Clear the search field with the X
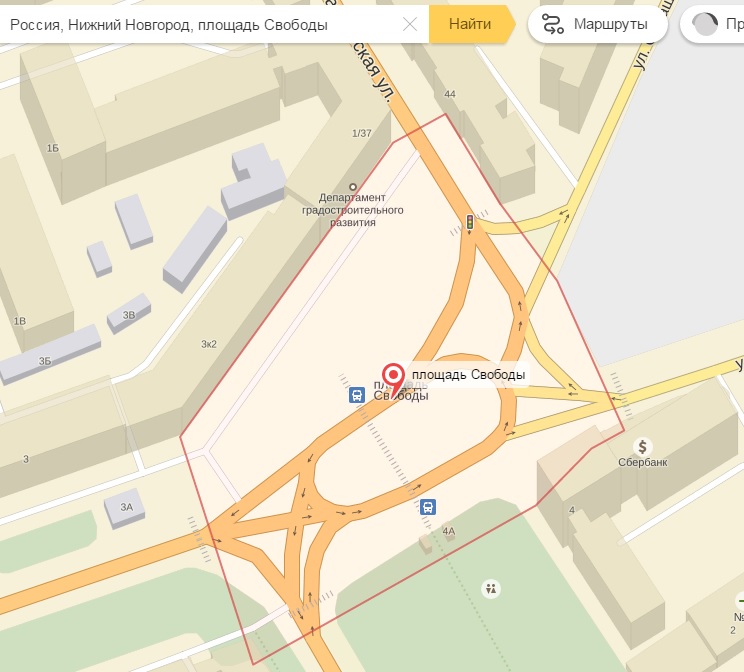Image resolution: width=744 pixels, height=672 pixels. coord(409,24)
